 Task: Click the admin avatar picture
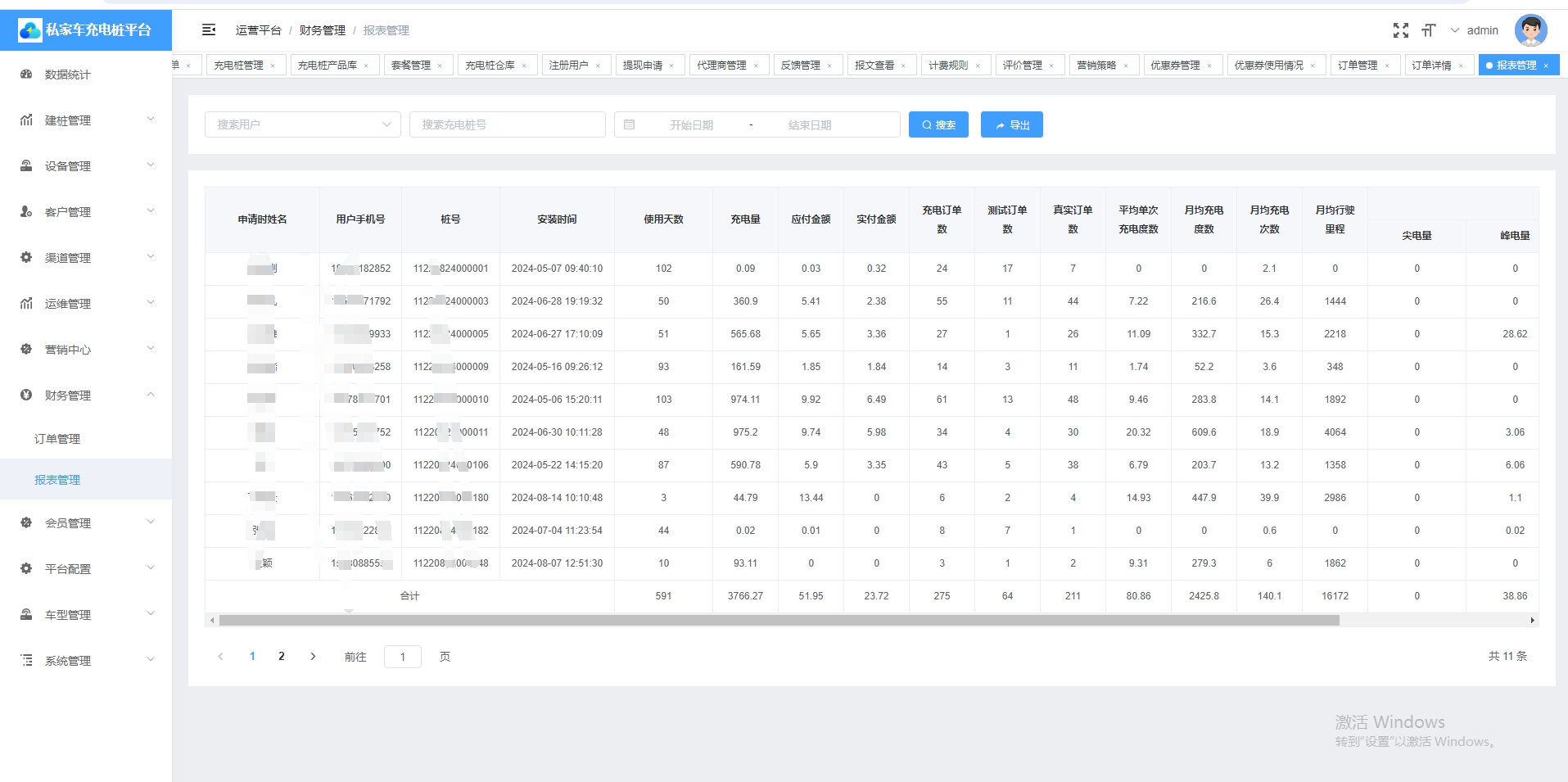tap(1530, 30)
